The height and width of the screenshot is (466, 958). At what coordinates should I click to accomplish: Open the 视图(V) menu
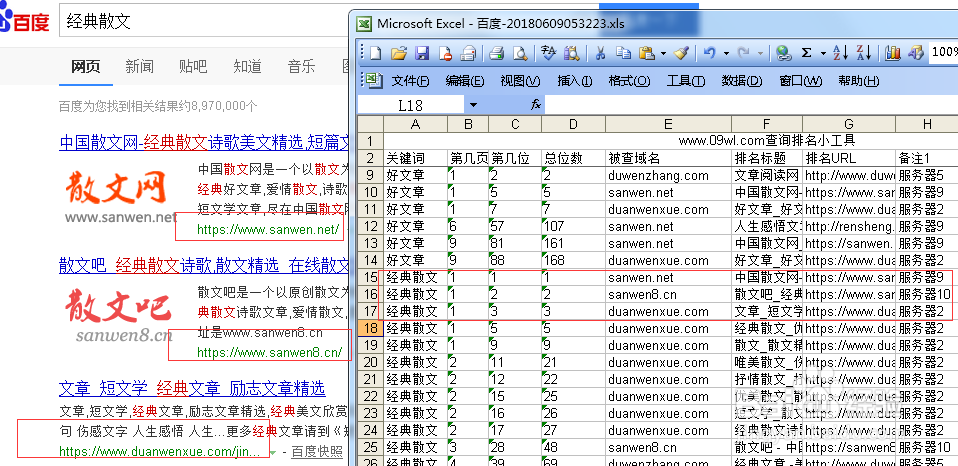(520, 81)
